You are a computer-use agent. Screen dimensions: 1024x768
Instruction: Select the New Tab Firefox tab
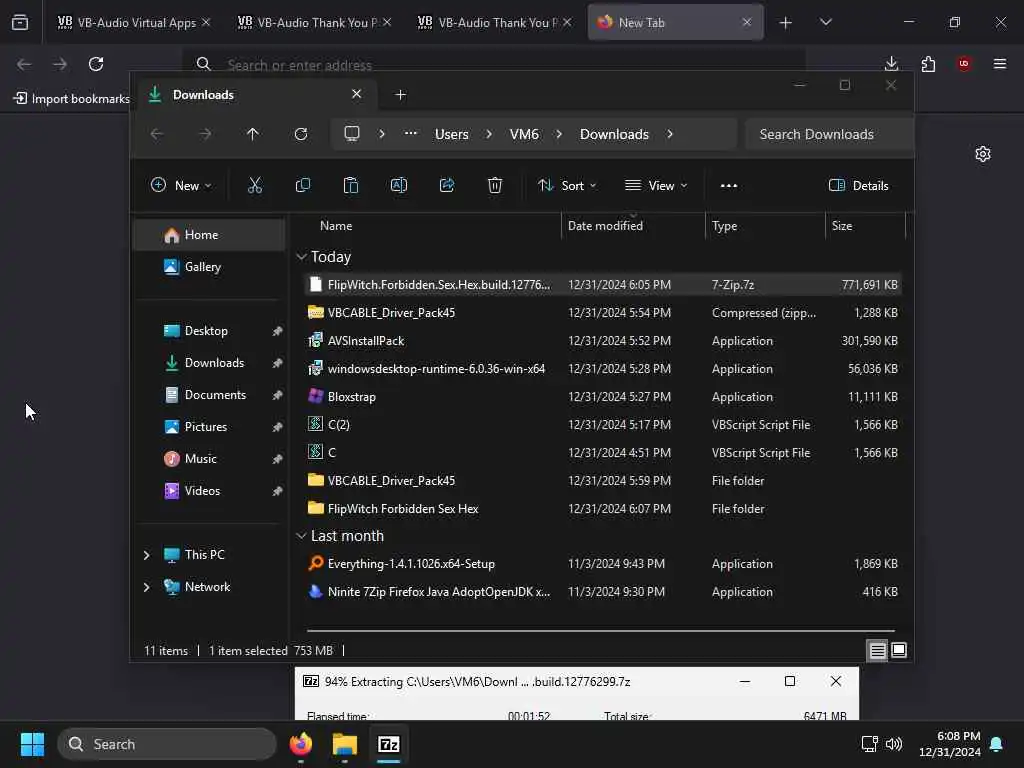click(675, 22)
